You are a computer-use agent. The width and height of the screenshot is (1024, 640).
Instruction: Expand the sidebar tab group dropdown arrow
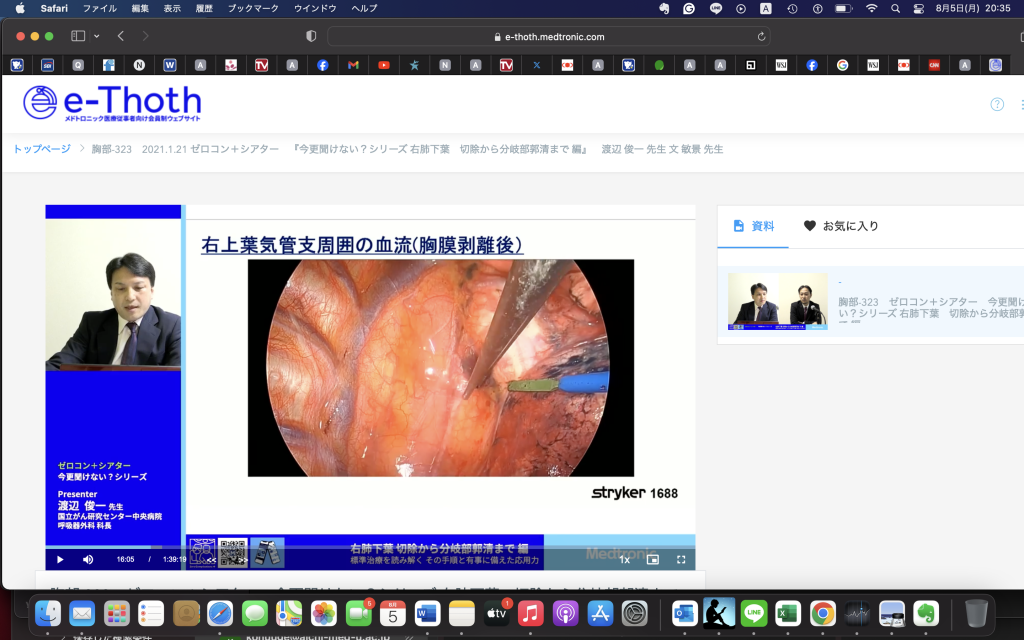(x=97, y=36)
